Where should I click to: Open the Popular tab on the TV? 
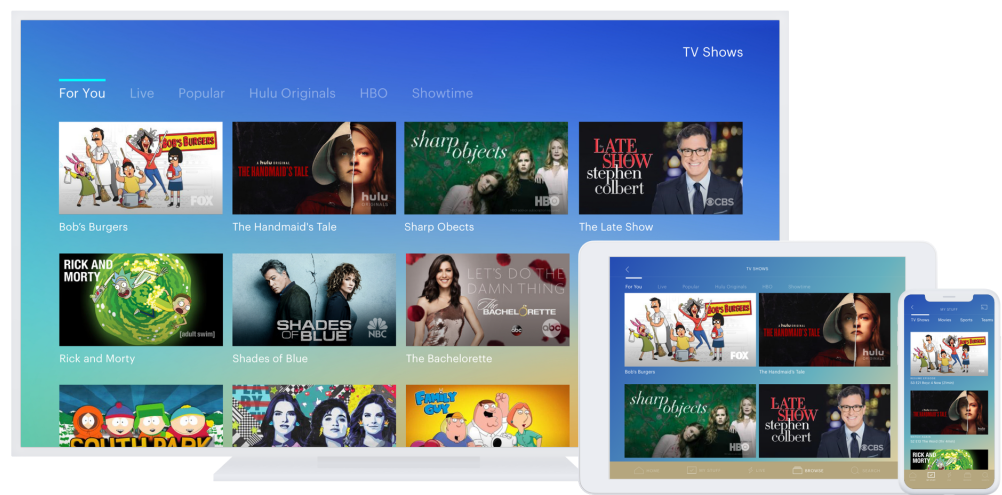click(201, 93)
